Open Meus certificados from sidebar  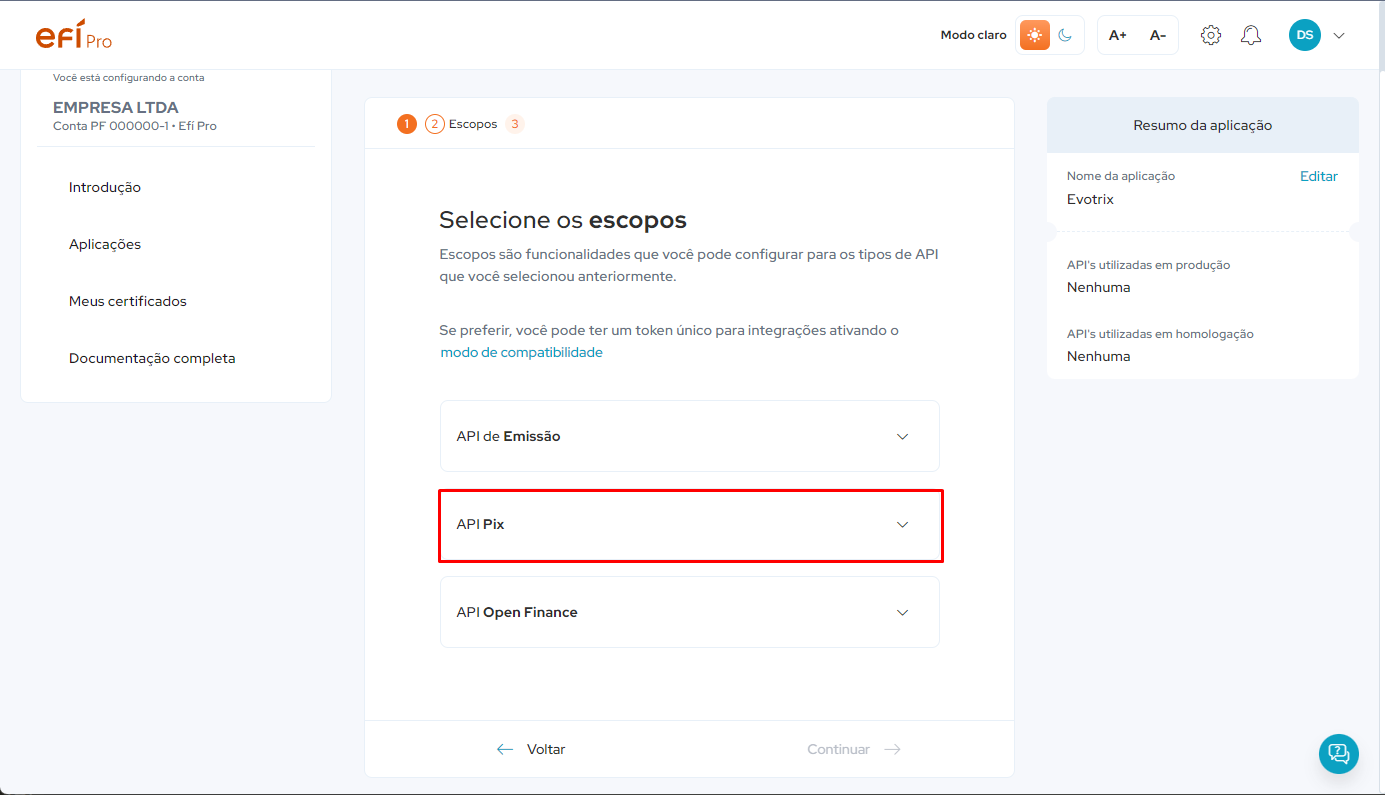(126, 300)
